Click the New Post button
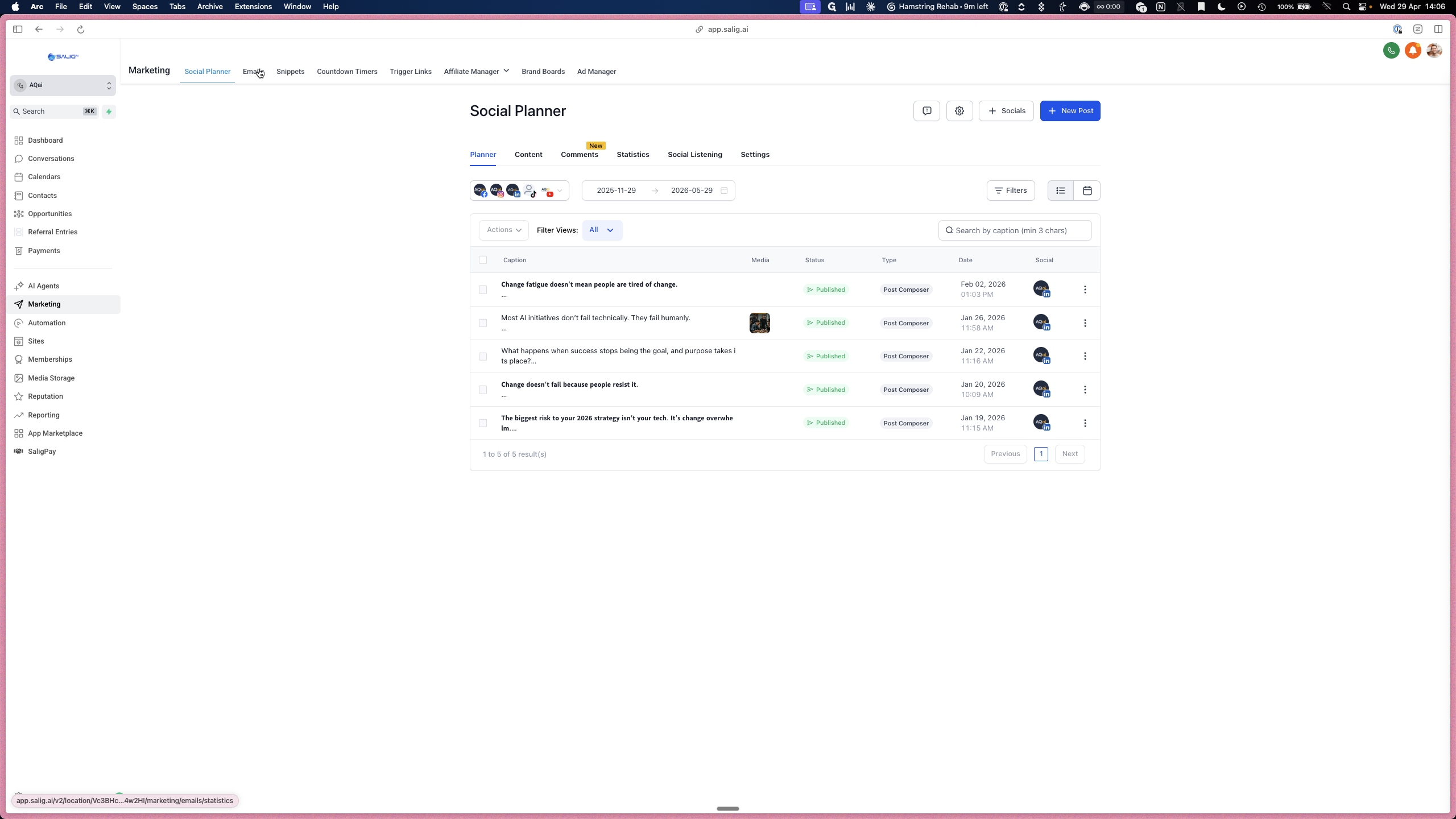 pyautogui.click(x=1070, y=111)
